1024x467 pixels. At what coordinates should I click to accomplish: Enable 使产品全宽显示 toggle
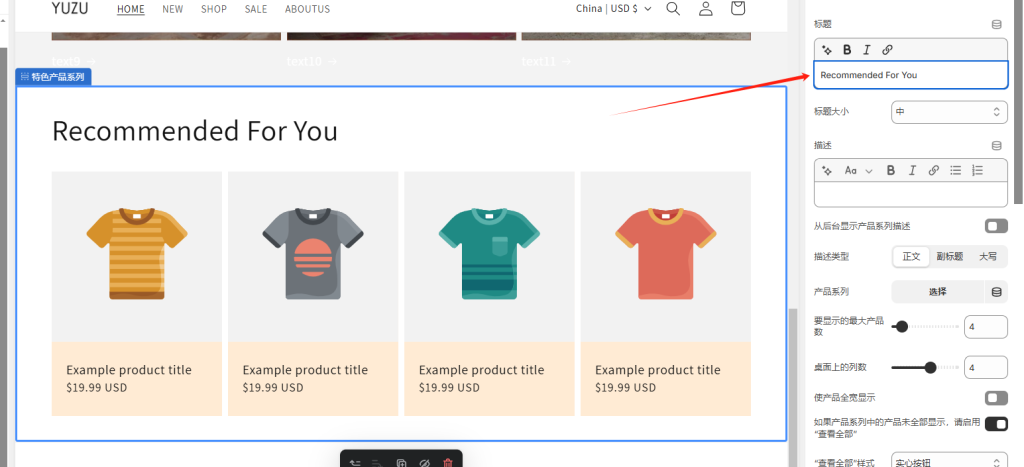[995, 397]
